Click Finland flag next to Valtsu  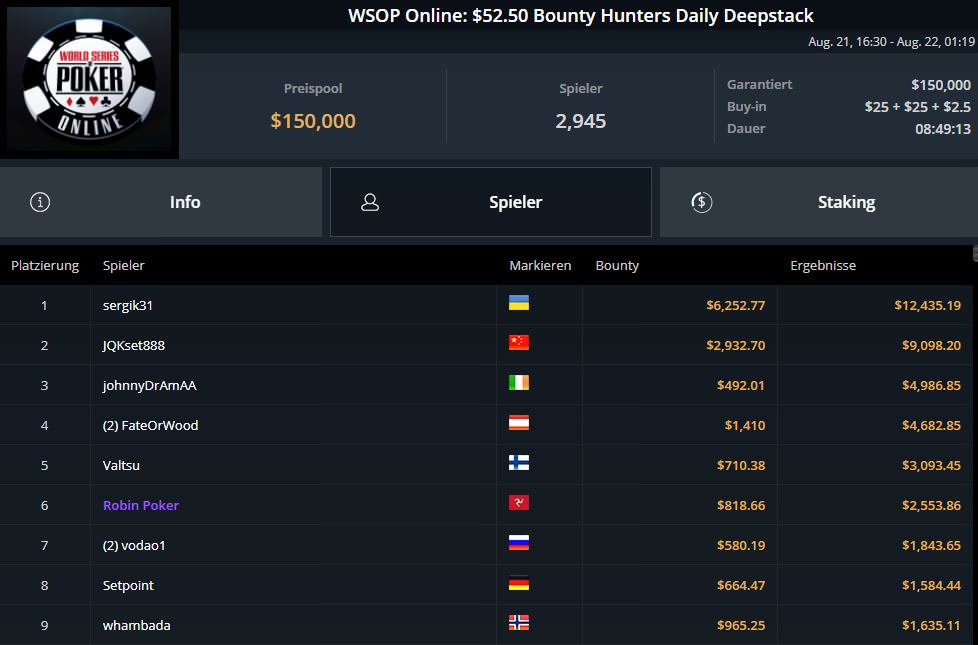[518, 463]
